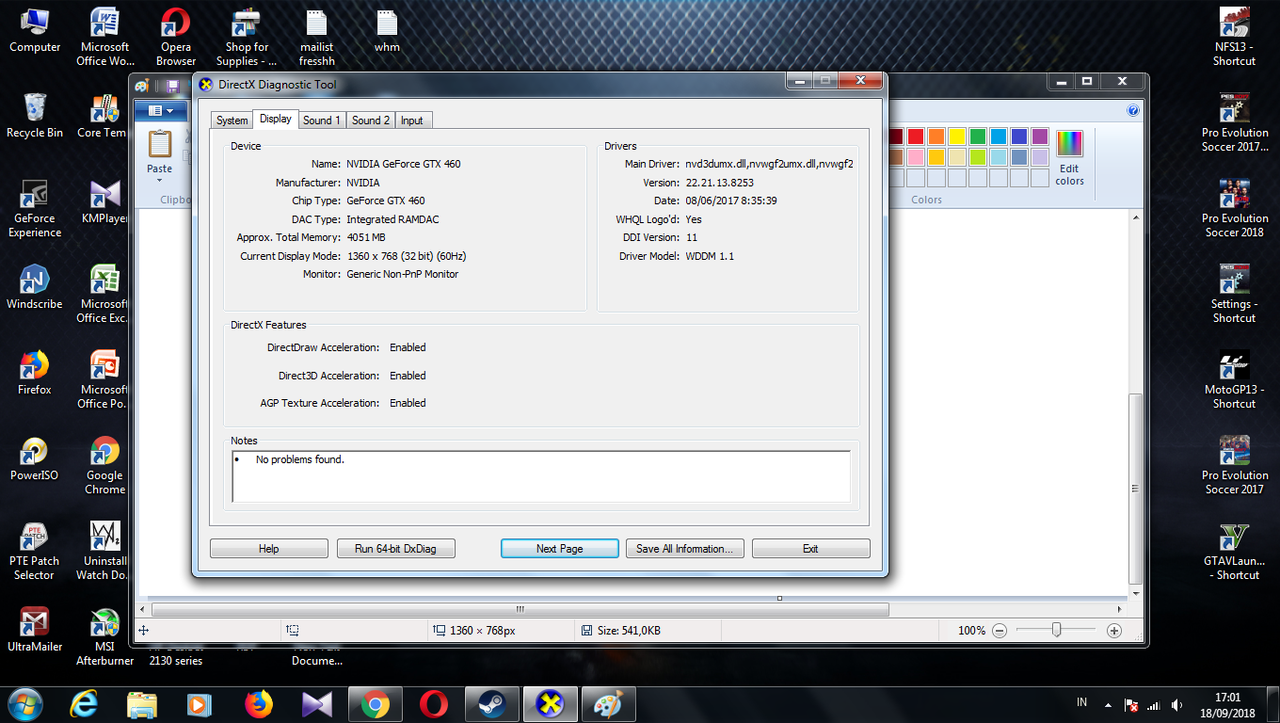This screenshot has width=1280, height=723.
Task: Switch to the Sound 1 tab
Action: [x=322, y=120]
